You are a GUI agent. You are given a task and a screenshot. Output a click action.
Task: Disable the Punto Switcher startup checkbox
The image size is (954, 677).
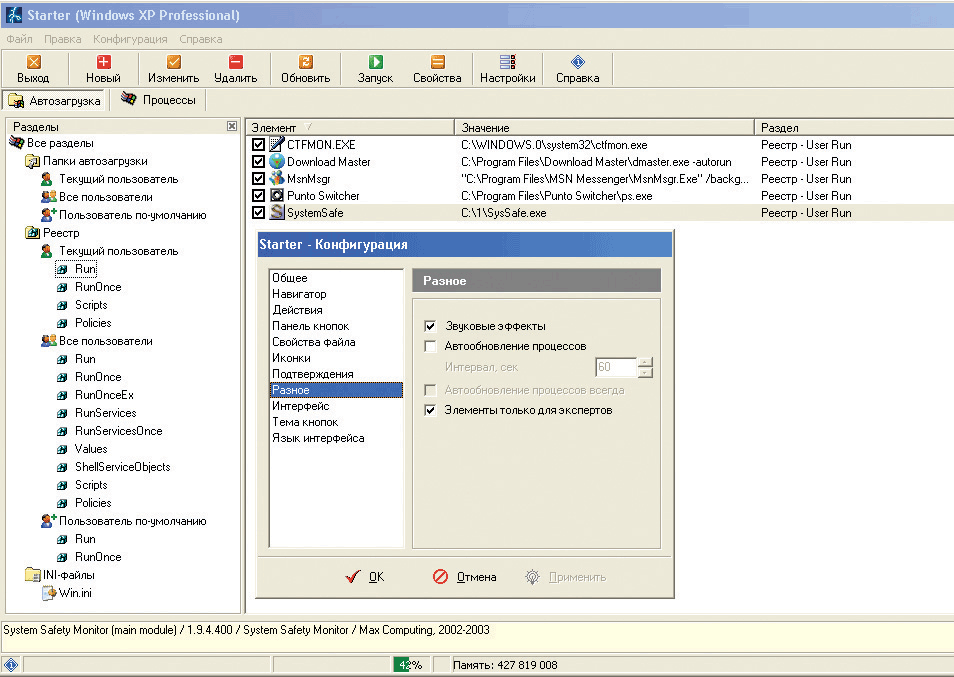(259, 196)
